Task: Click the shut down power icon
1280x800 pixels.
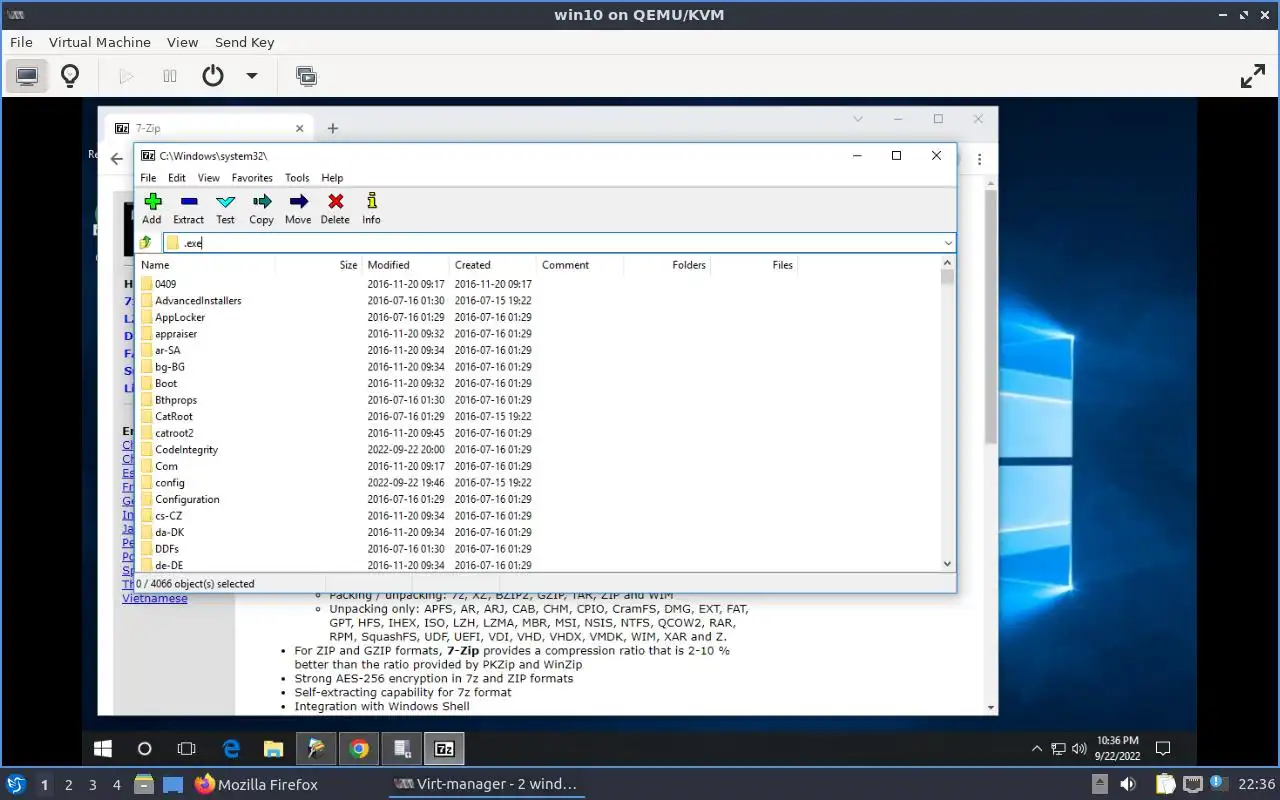Action: [213, 76]
